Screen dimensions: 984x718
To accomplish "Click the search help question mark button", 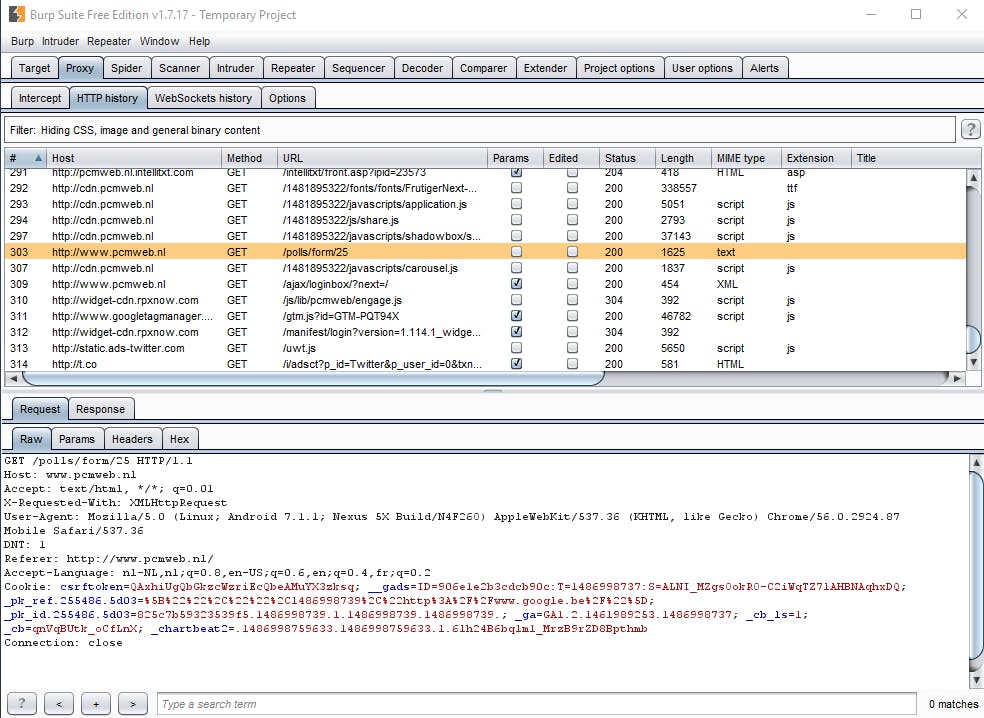I will click(22, 704).
